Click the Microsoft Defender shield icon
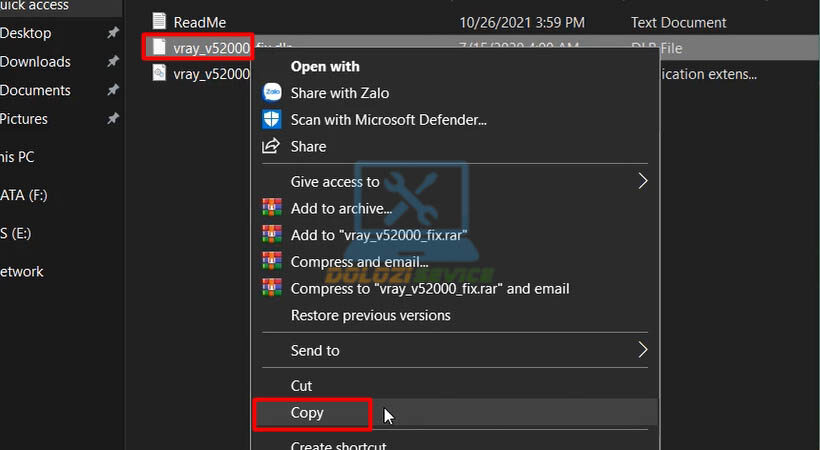Screen dimensions: 820x450 [271, 120]
